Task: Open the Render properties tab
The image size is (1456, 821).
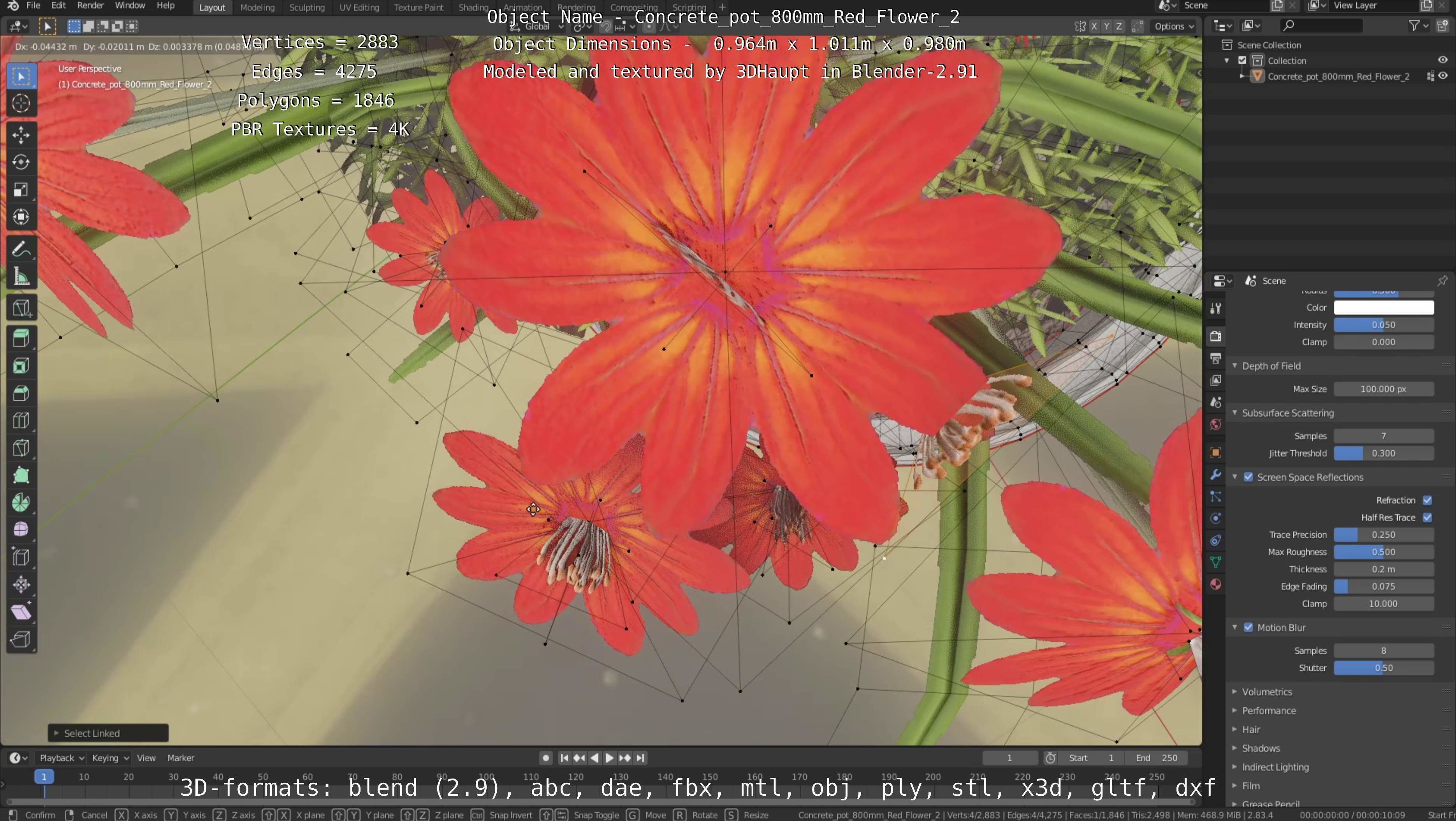Action: point(1216,336)
